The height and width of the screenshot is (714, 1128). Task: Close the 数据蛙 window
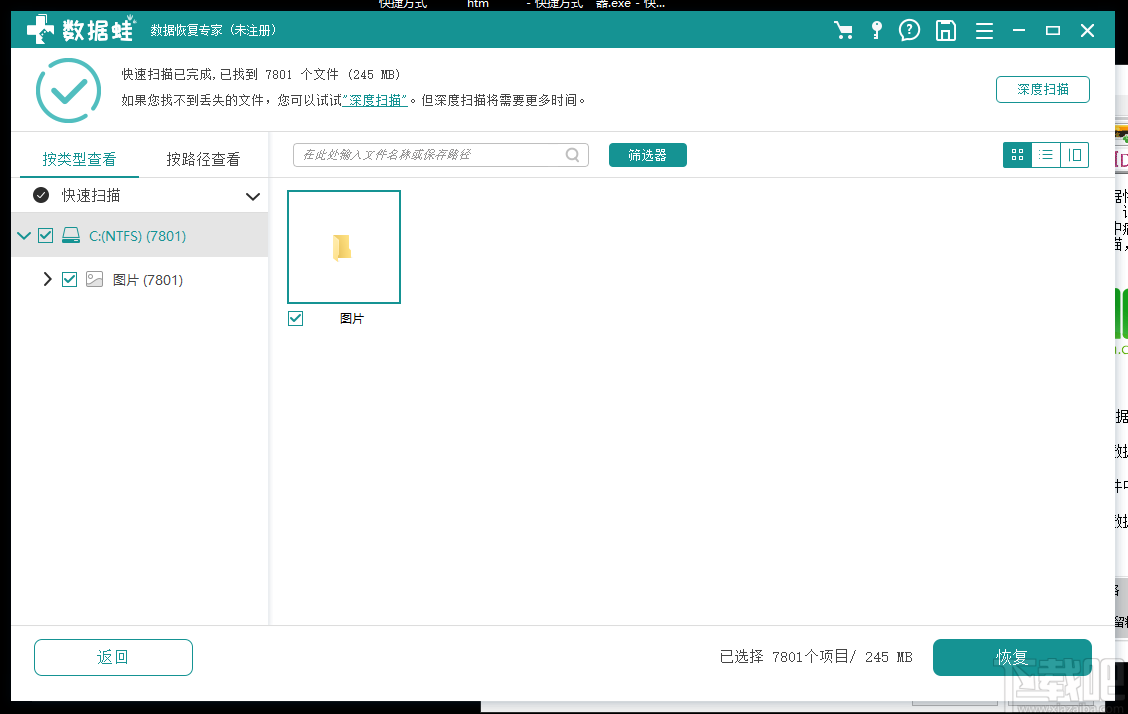[x=1088, y=30]
